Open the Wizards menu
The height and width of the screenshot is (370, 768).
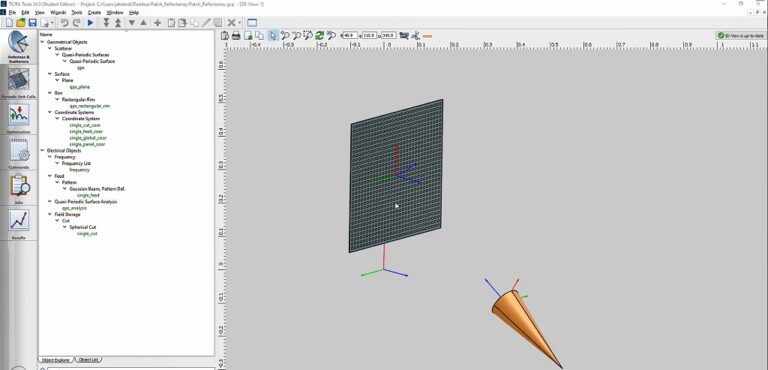58,12
